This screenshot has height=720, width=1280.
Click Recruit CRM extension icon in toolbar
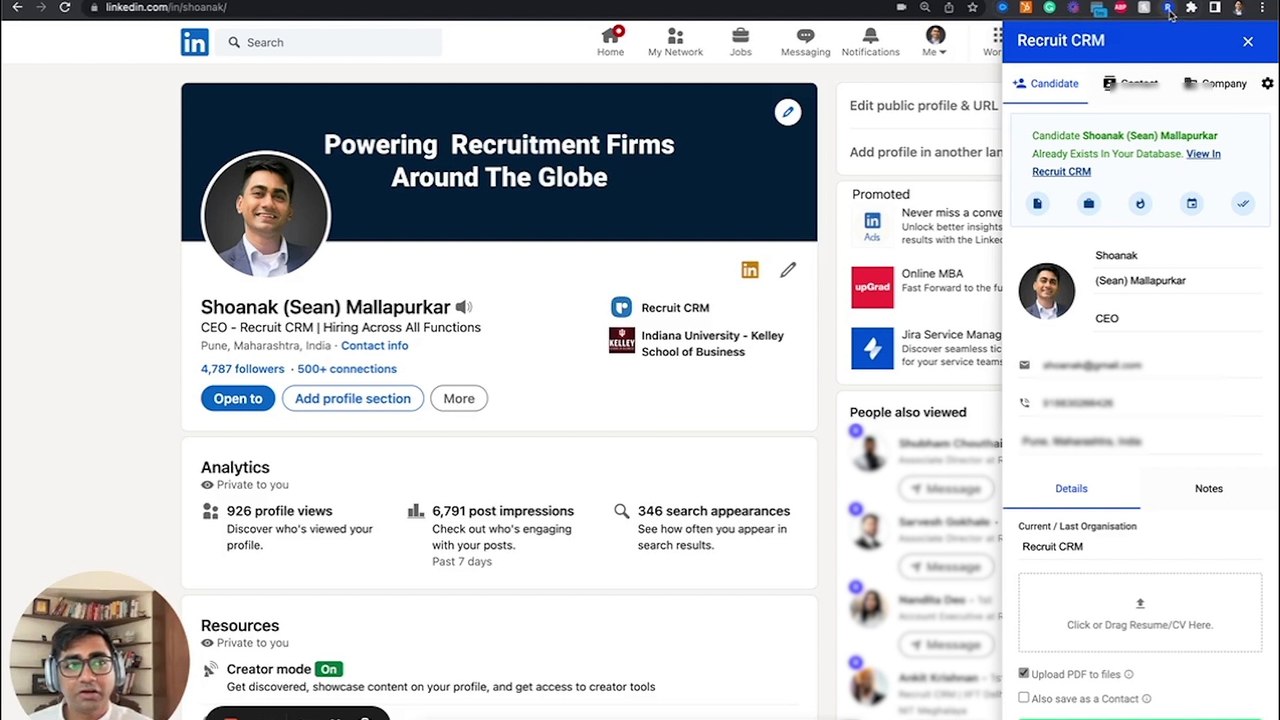click(x=1167, y=7)
